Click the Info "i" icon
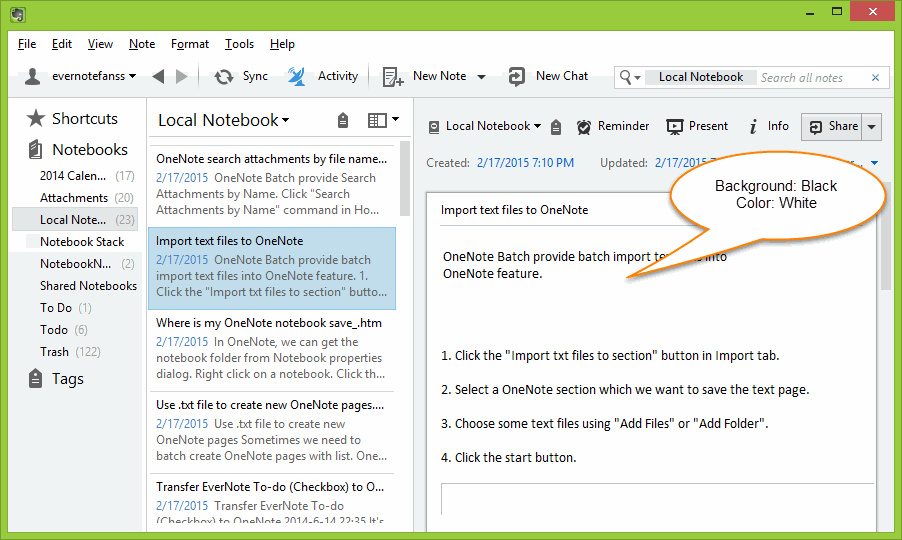This screenshot has height=540, width=902. (x=753, y=126)
